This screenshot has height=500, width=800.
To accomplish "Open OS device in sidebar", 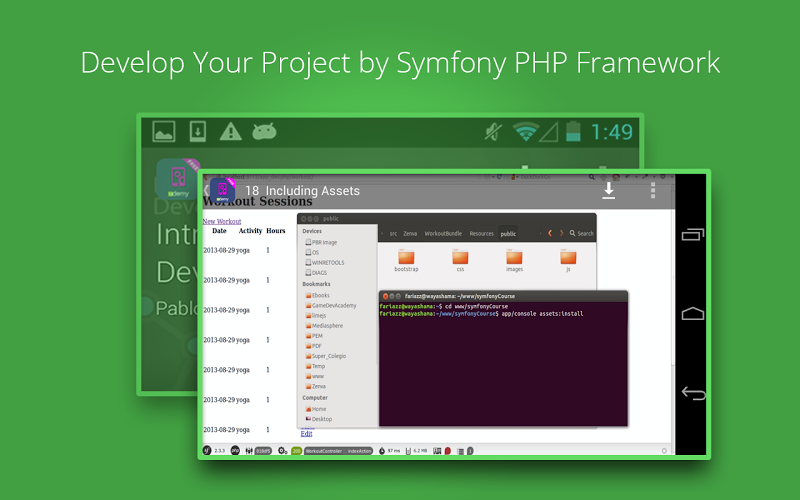I will [312, 253].
